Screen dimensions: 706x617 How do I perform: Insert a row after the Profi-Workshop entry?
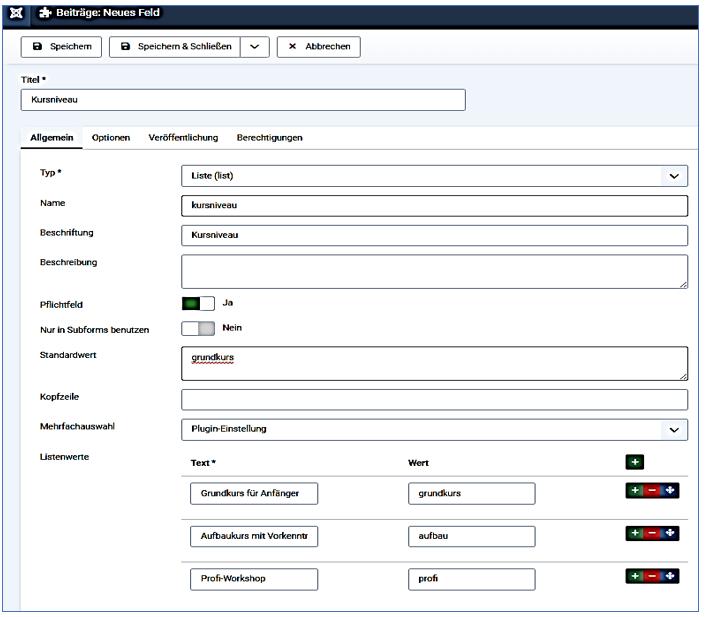click(x=635, y=577)
